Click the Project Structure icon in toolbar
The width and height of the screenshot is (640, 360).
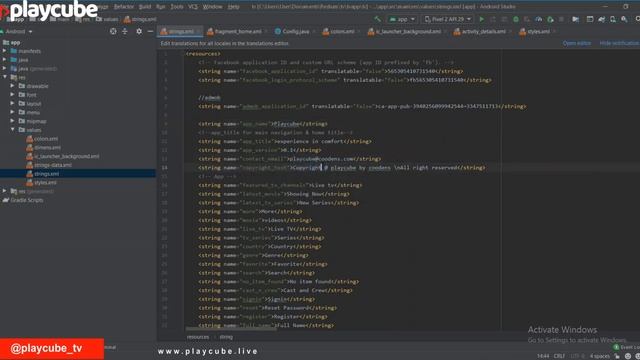click(x=575, y=19)
